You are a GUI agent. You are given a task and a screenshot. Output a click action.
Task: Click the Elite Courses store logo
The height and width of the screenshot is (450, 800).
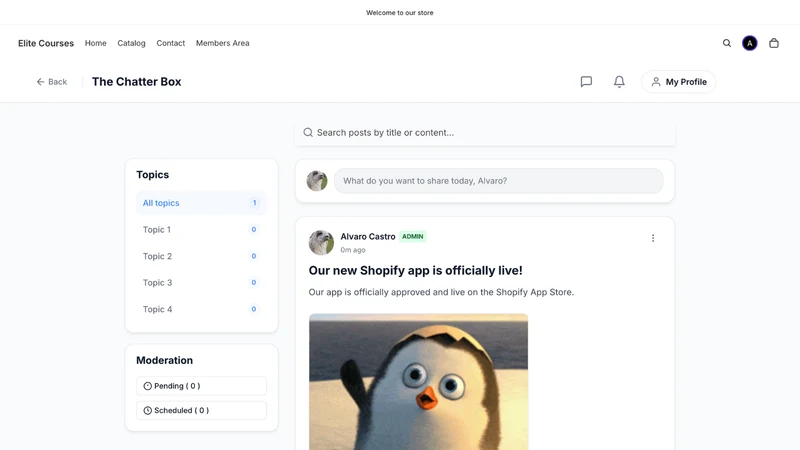(x=46, y=43)
